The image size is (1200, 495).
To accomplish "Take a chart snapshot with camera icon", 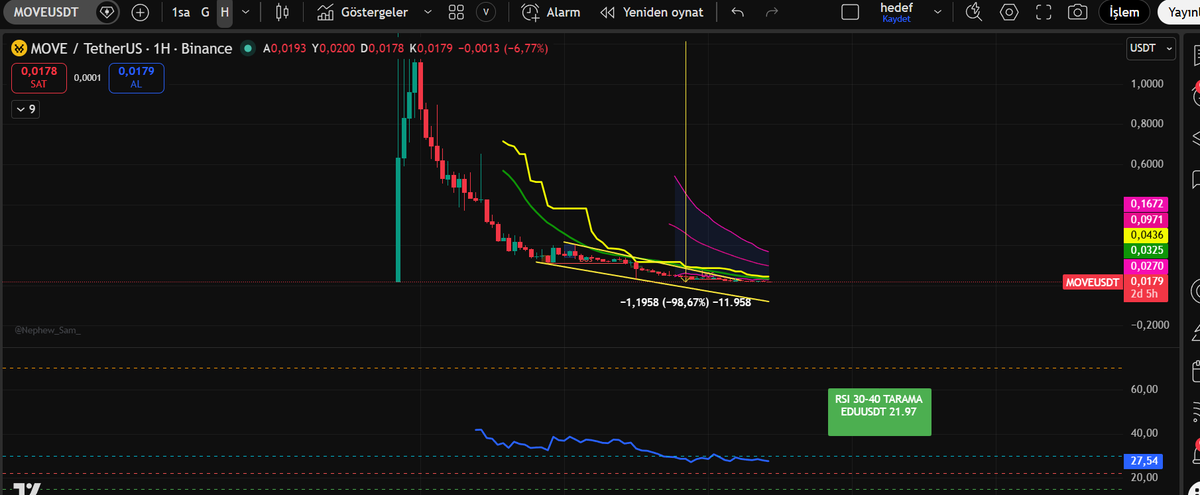I will pos(1077,13).
